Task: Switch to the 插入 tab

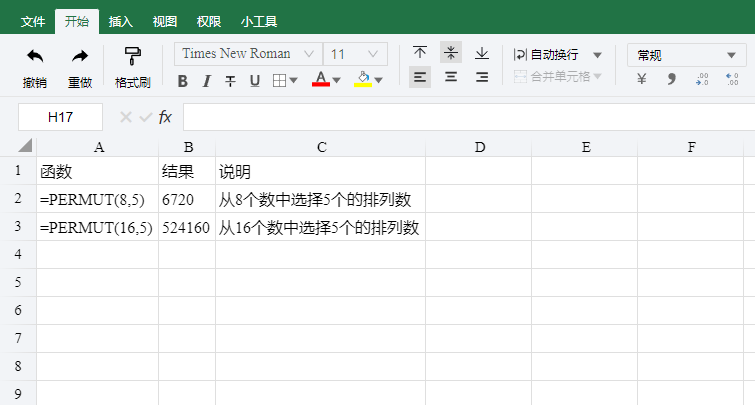Action: [120, 22]
